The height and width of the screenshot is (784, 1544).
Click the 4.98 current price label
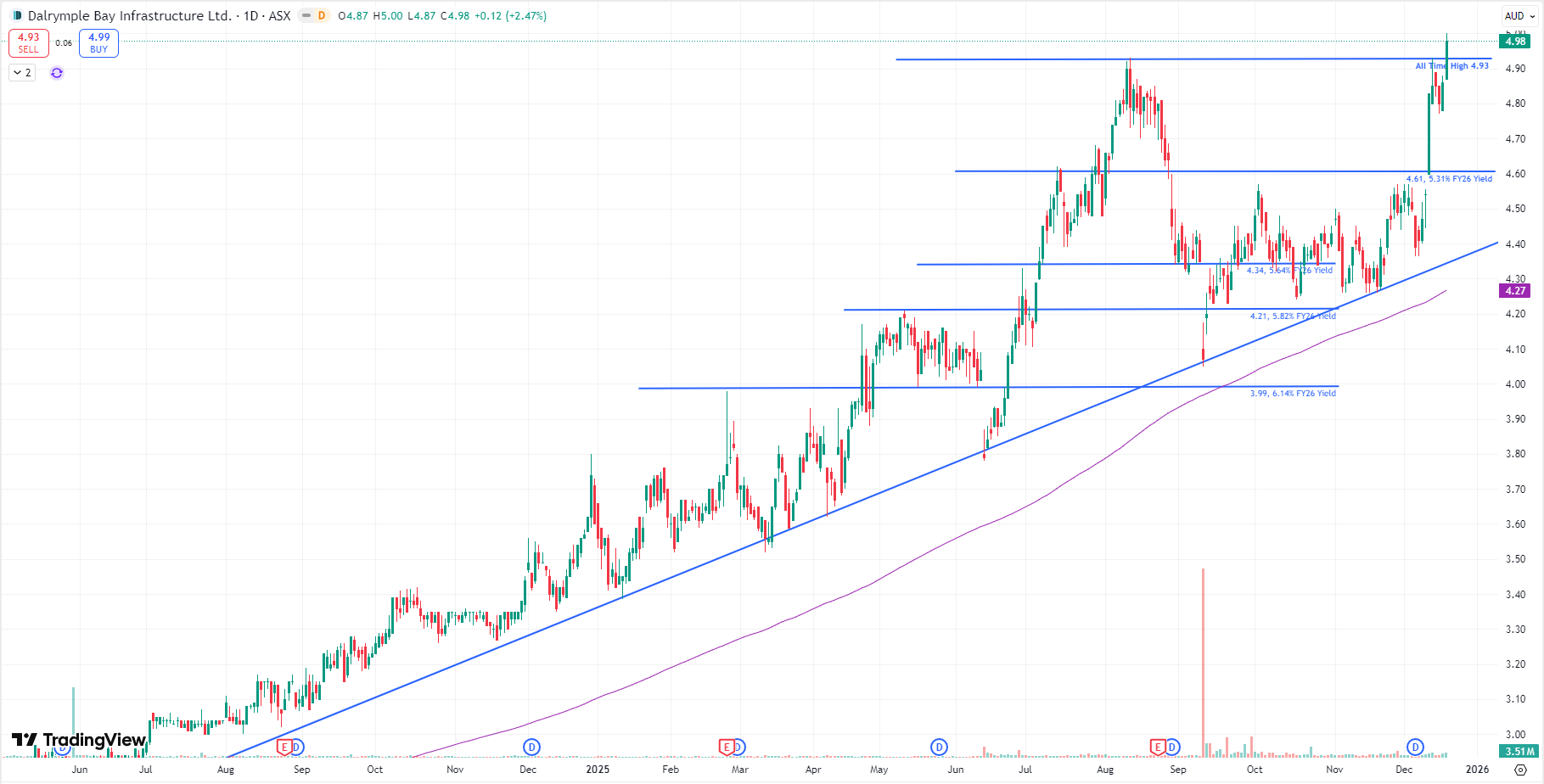pos(1515,42)
